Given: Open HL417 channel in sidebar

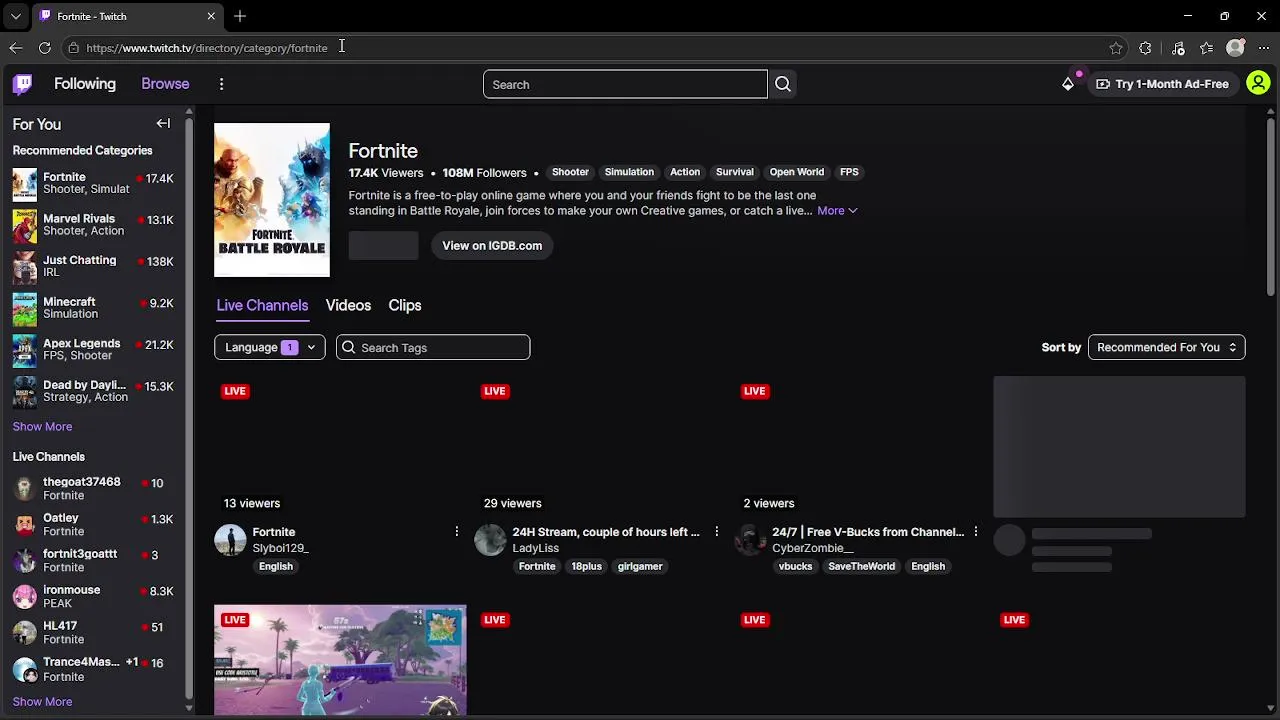Looking at the screenshot, I should click(93, 633).
